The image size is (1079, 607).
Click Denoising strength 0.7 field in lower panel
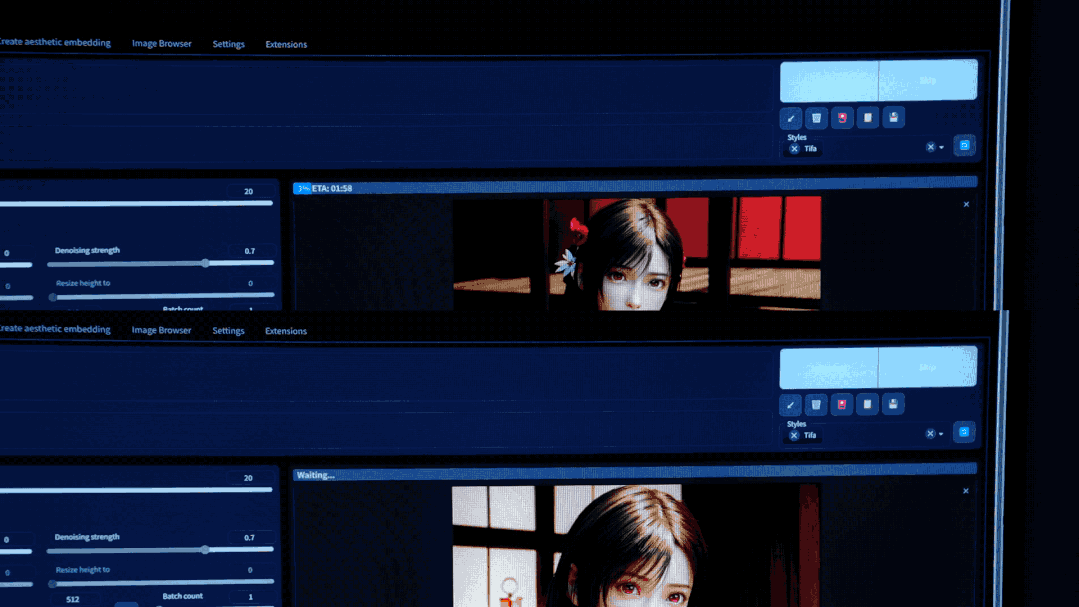(250, 537)
